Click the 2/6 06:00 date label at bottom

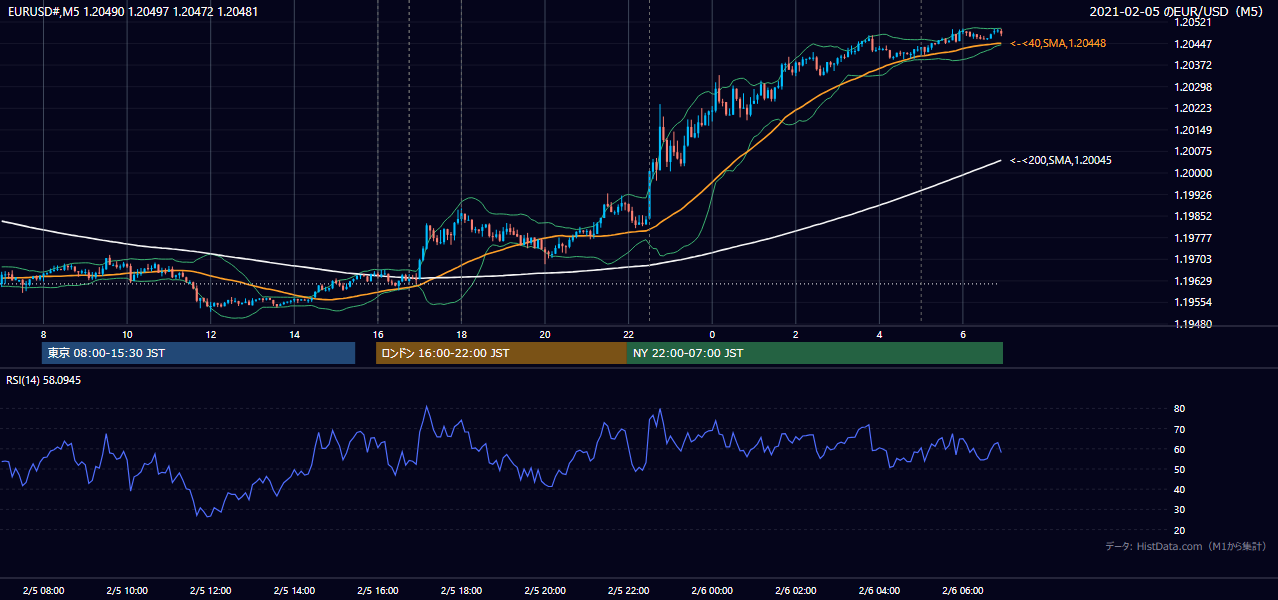coord(963,591)
